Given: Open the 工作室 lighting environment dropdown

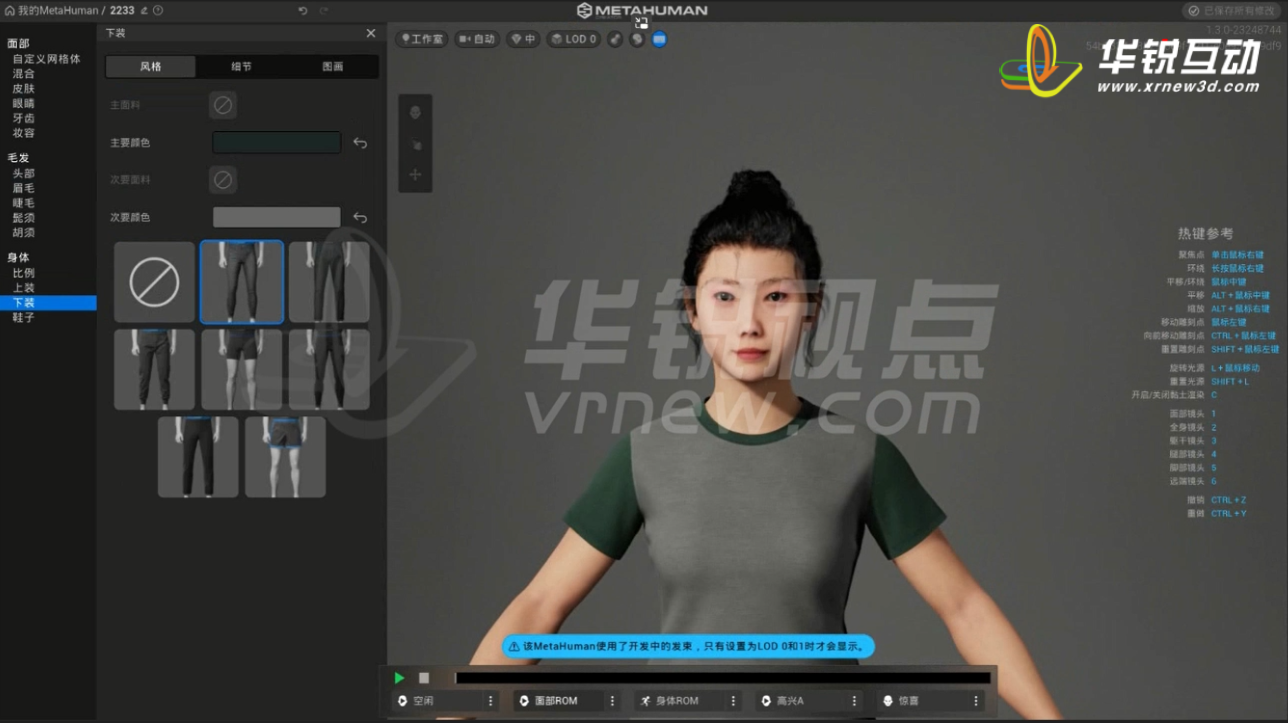Looking at the screenshot, I should (x=422, y=39).
